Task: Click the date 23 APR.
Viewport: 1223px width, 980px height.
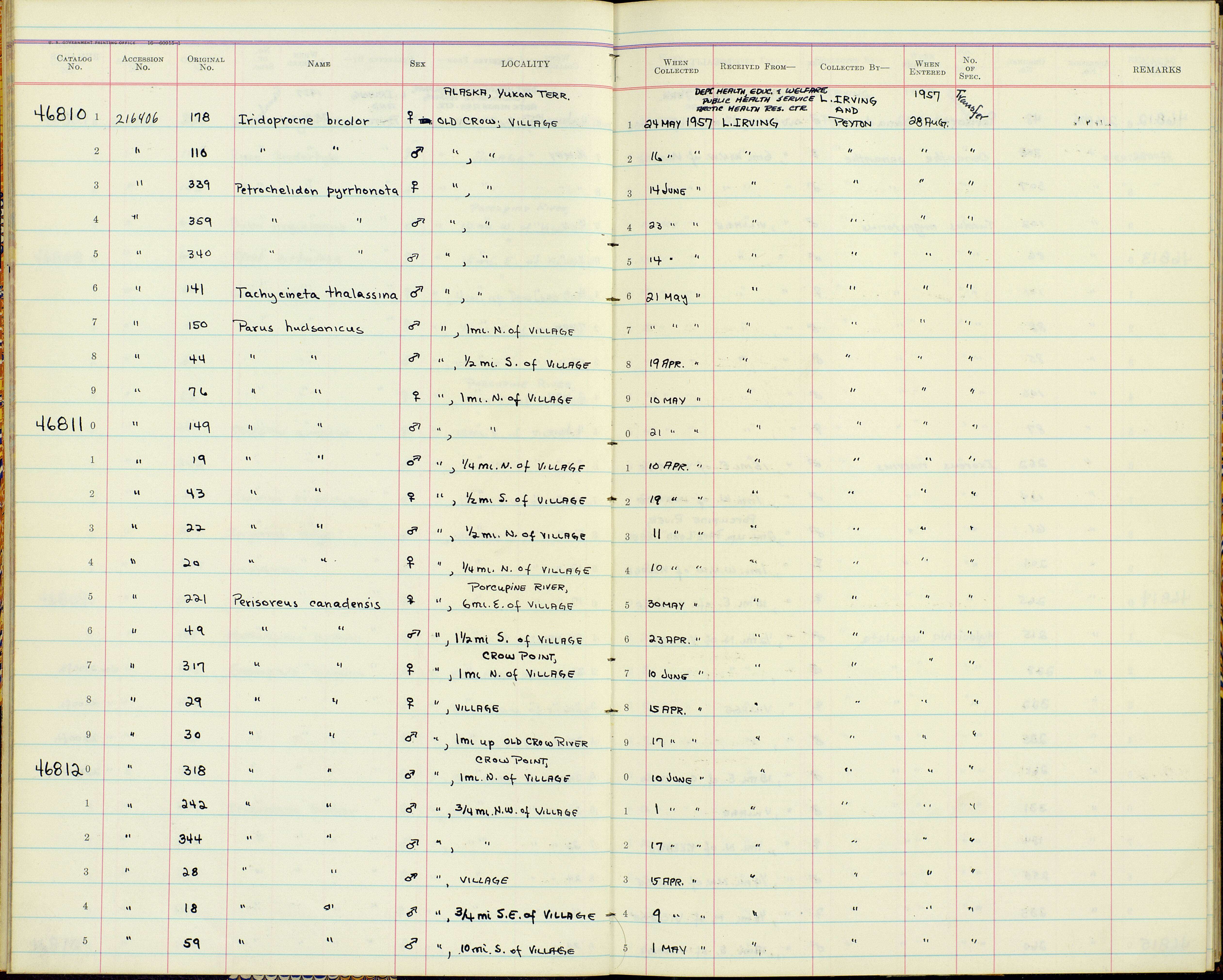Action: click(669, 639)
